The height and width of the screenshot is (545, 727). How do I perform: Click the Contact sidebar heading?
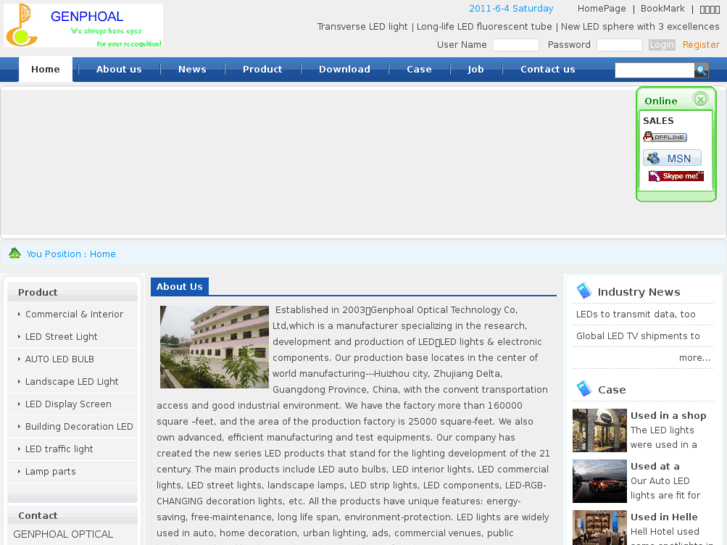pyautogui.click(x=38, y=516)
